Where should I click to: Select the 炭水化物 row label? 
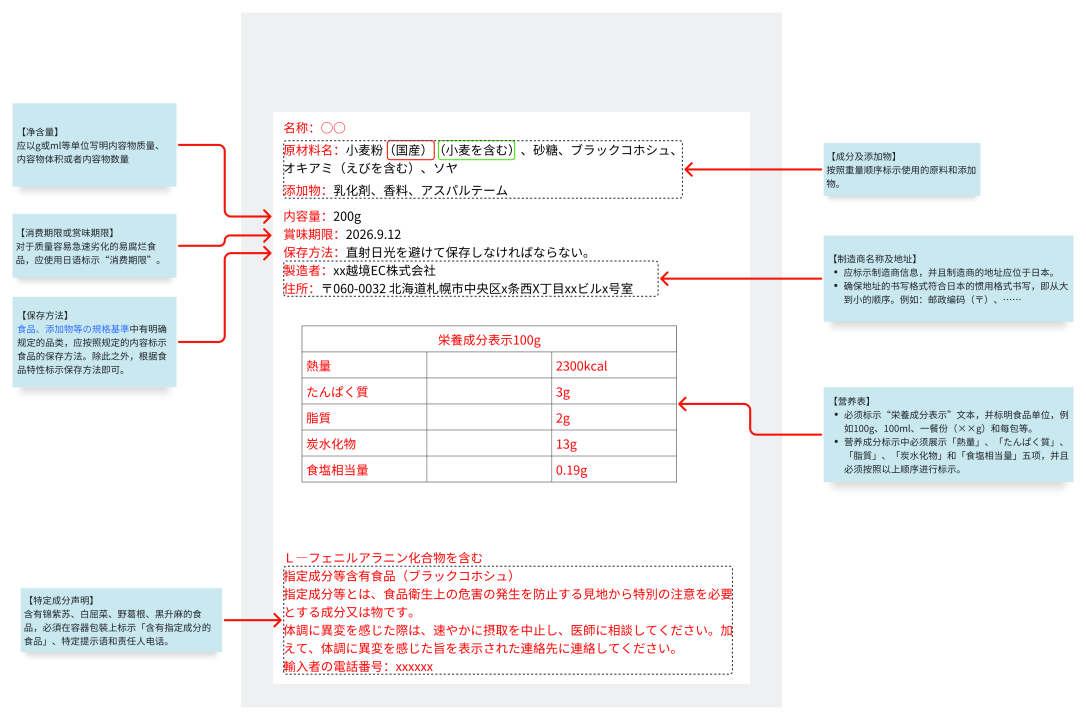[331, 444]
